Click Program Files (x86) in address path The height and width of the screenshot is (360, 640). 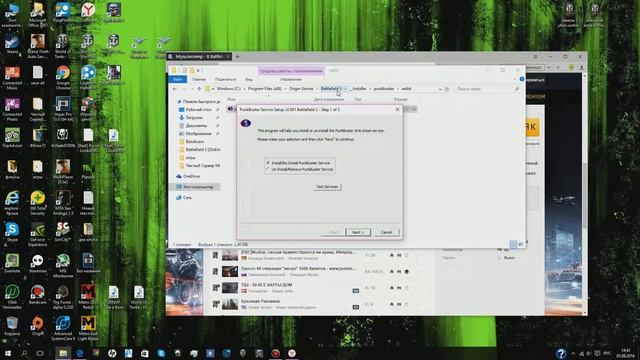click(265, 89)
